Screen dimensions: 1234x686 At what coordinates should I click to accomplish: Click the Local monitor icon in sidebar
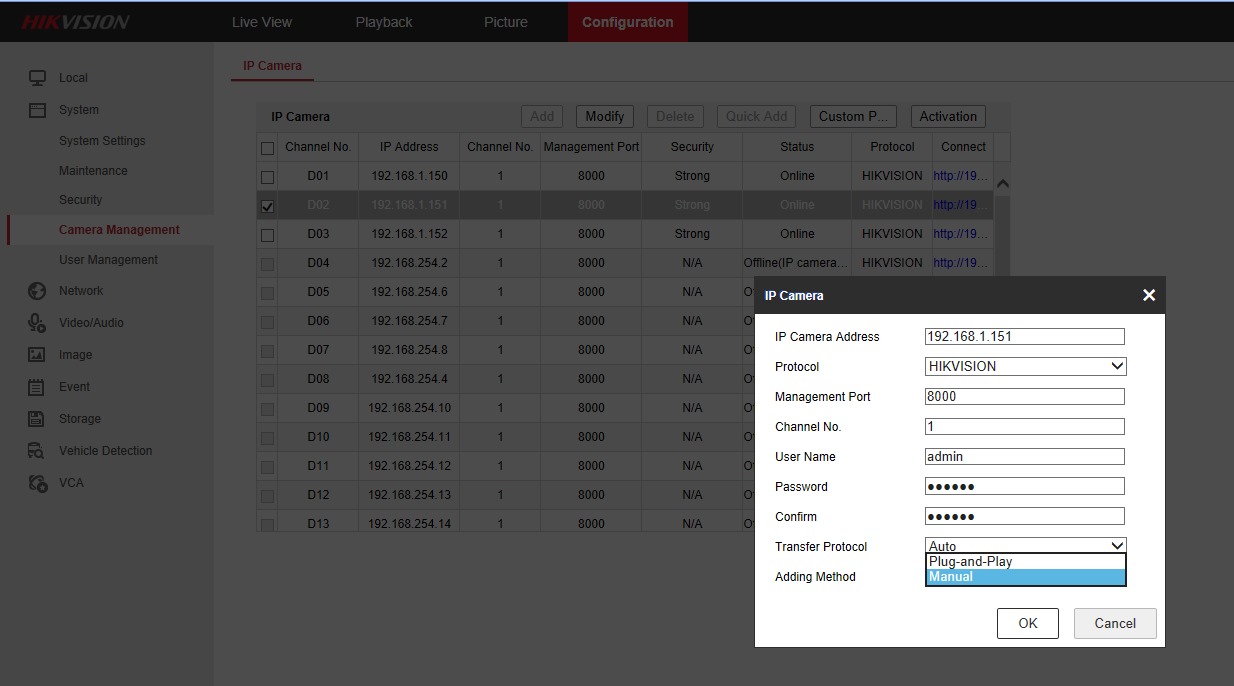[x=37, y=78]
